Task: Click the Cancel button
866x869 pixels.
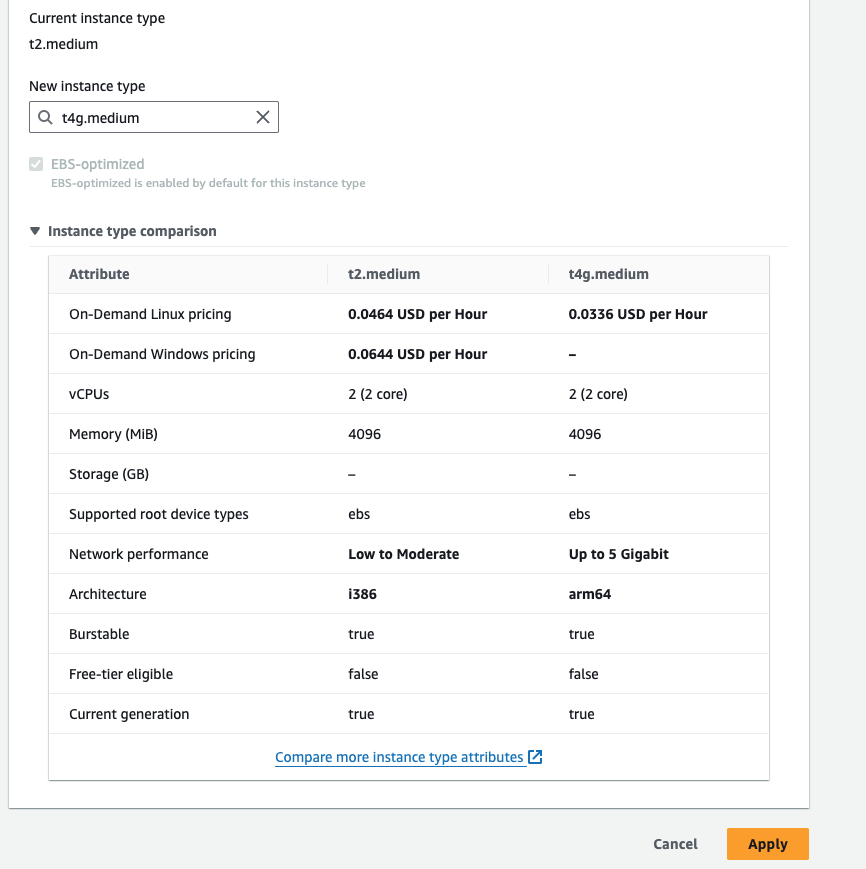Action: pyautogui.click(x=675, y=844)
